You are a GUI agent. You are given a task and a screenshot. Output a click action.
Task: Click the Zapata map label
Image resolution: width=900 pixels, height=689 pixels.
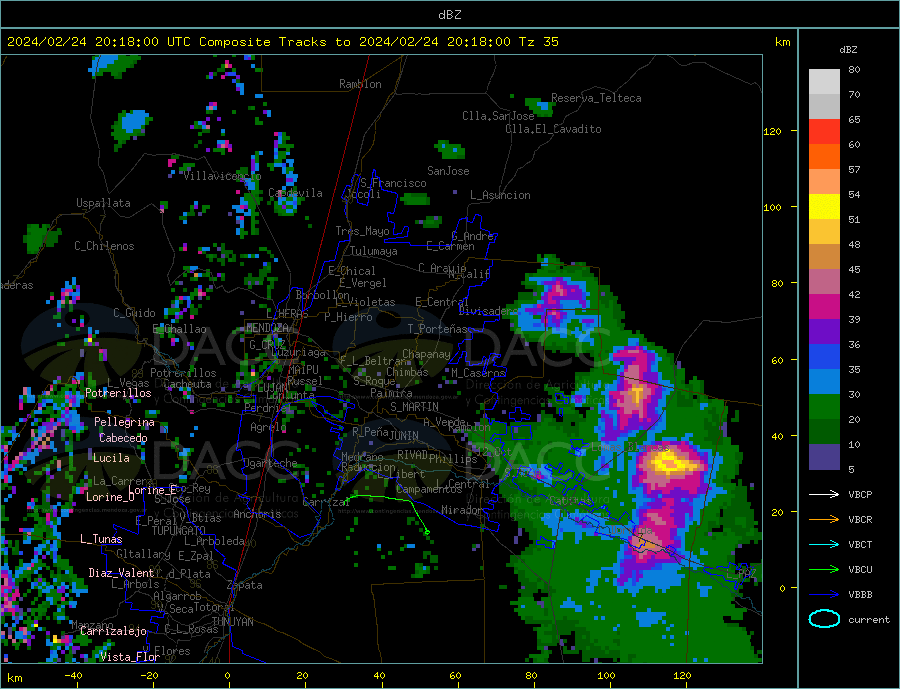[x=245, y=585]
